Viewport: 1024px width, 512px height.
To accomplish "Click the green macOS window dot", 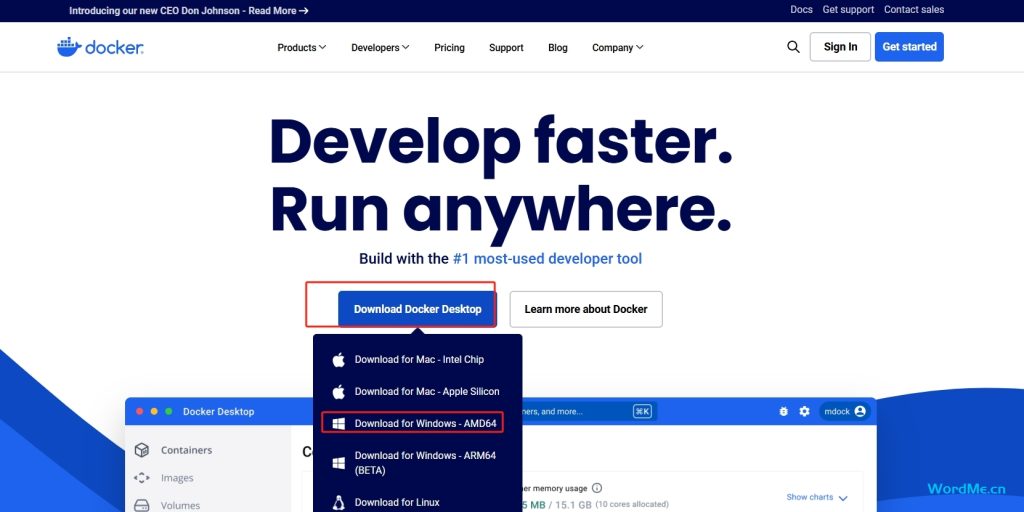I will pyautogui.click(x=168, y=411).
